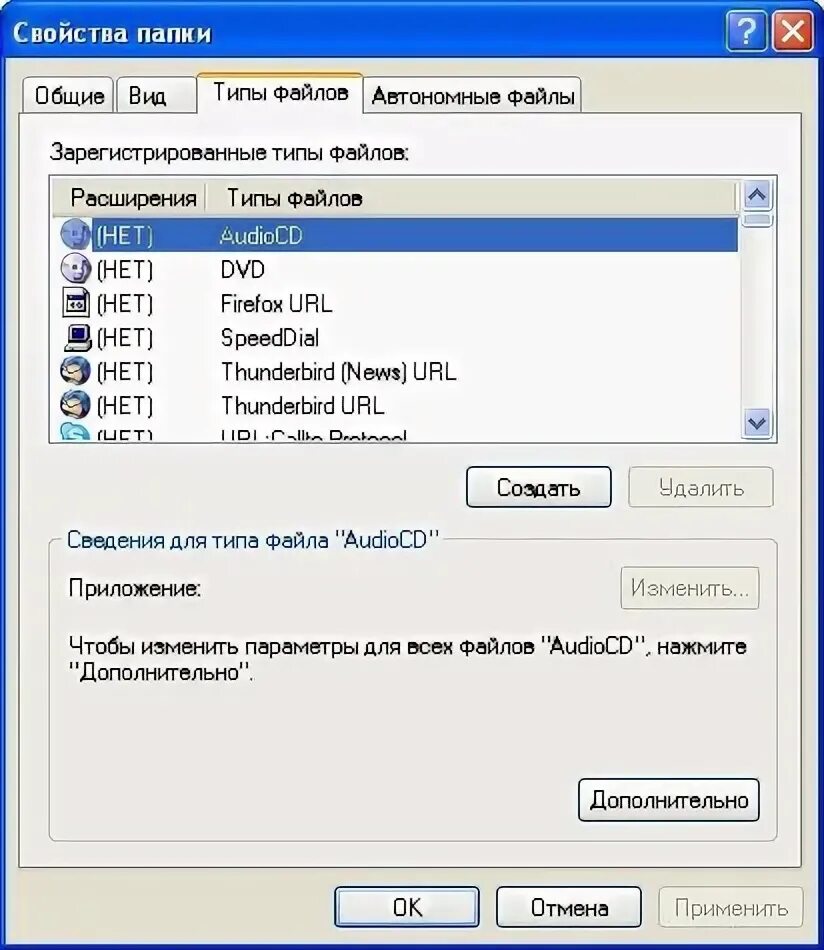The width and height of the screenshot is (824, 950).
Task: Confirm with the OK button
Action: click(x=407, y=907)
